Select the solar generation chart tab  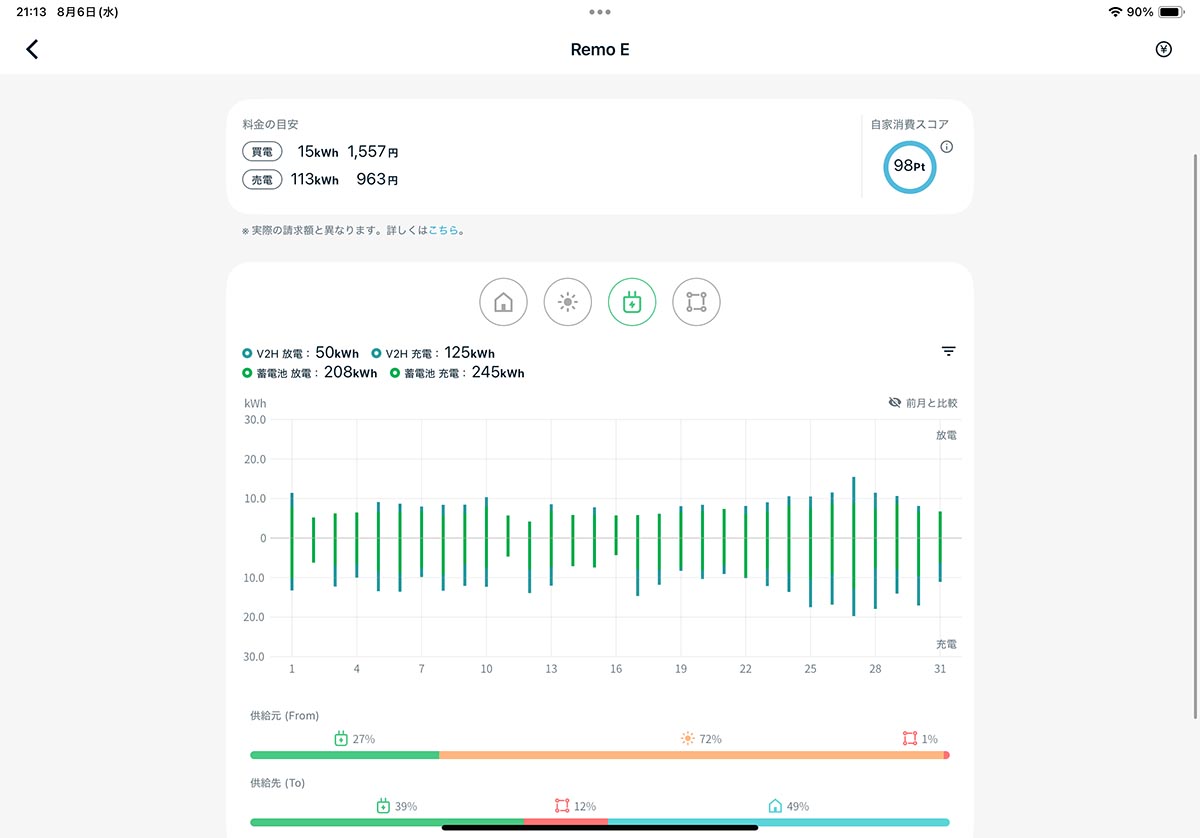(568, 302)
